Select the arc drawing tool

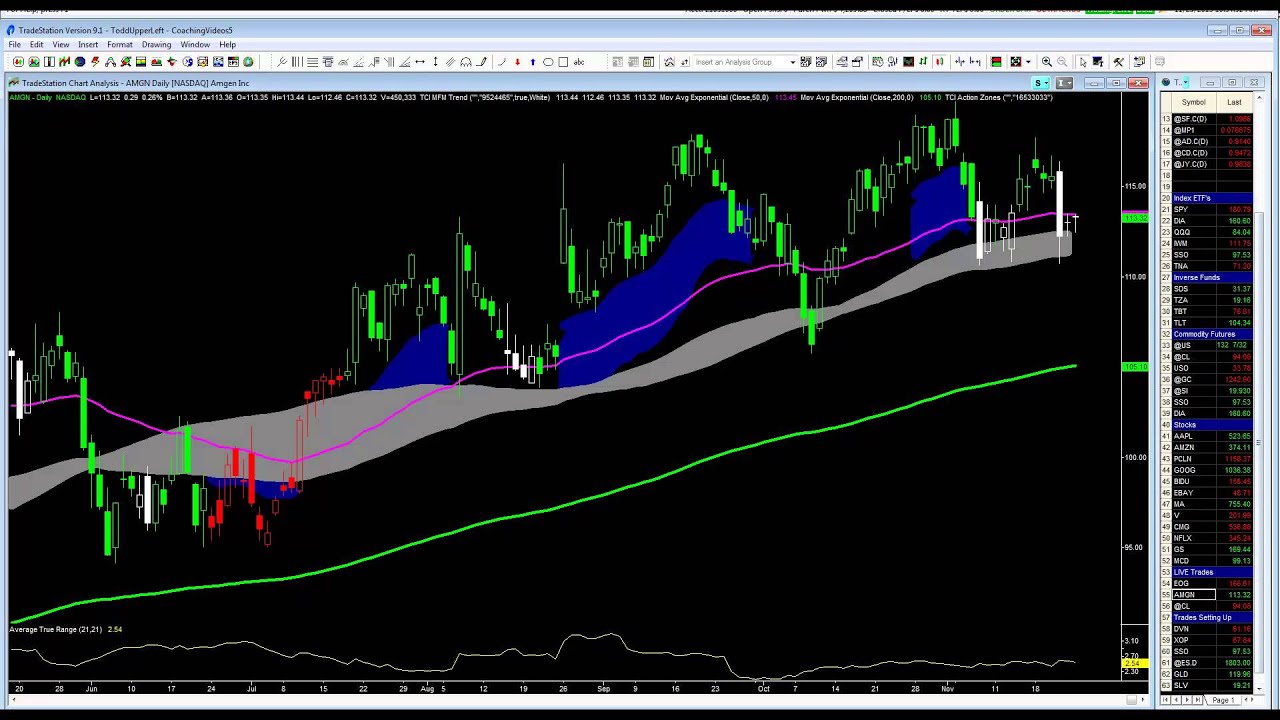tap(502, 62)
